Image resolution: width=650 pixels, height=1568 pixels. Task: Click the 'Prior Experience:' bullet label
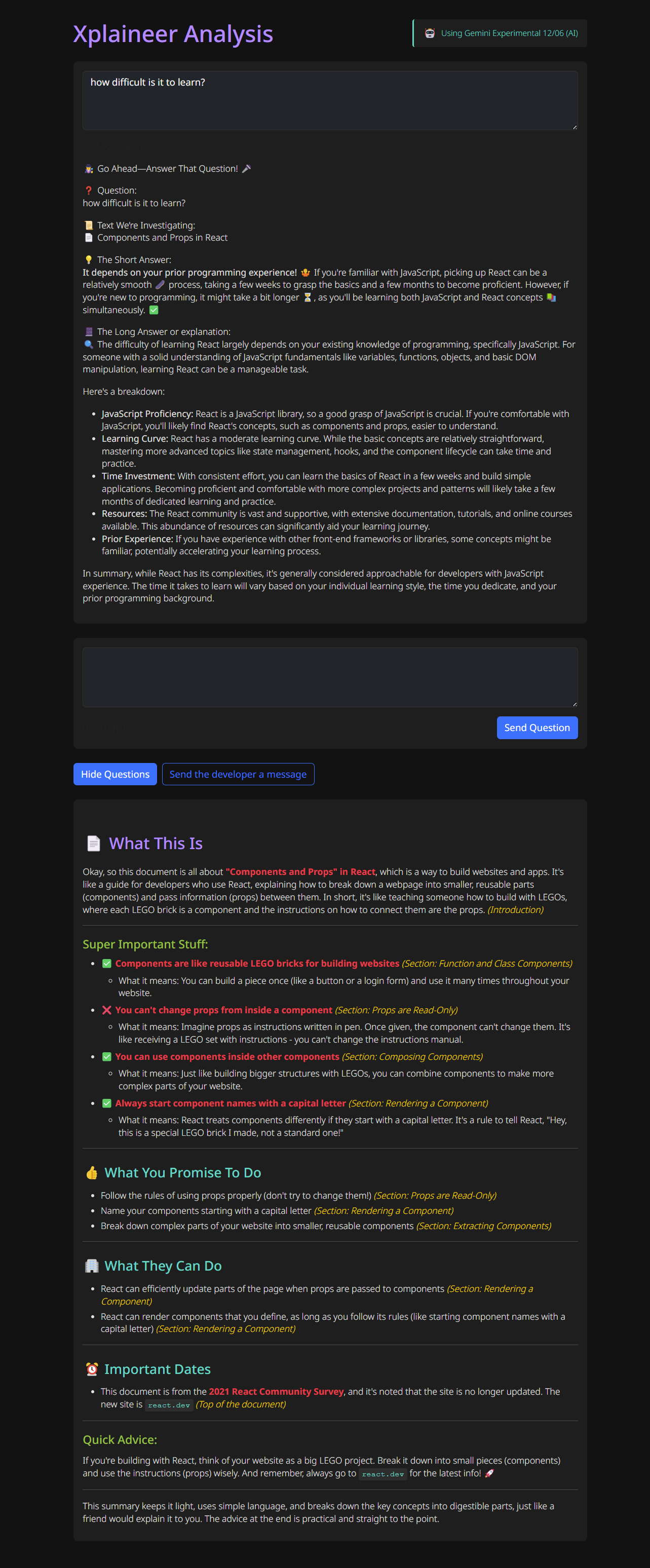click(x=137, y=539)
